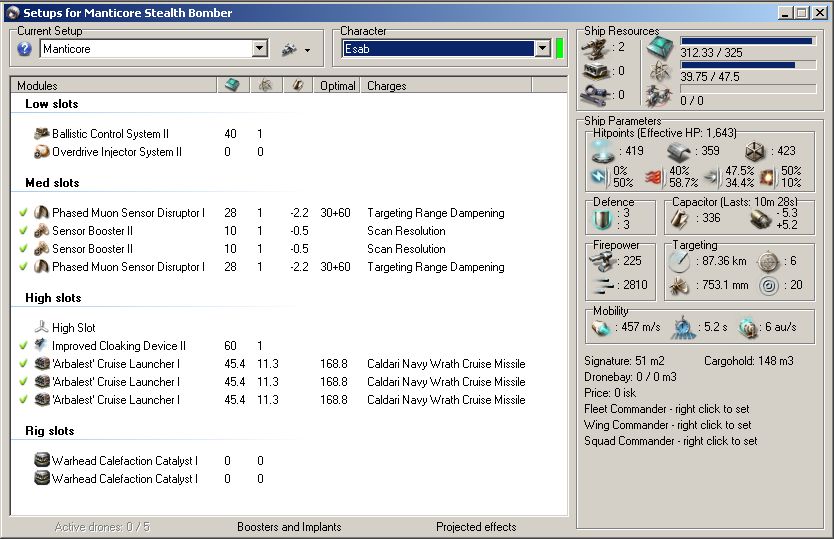
Task: Toggle the second Sensor Booster II checkmark
Action: (x=23, y=249)
